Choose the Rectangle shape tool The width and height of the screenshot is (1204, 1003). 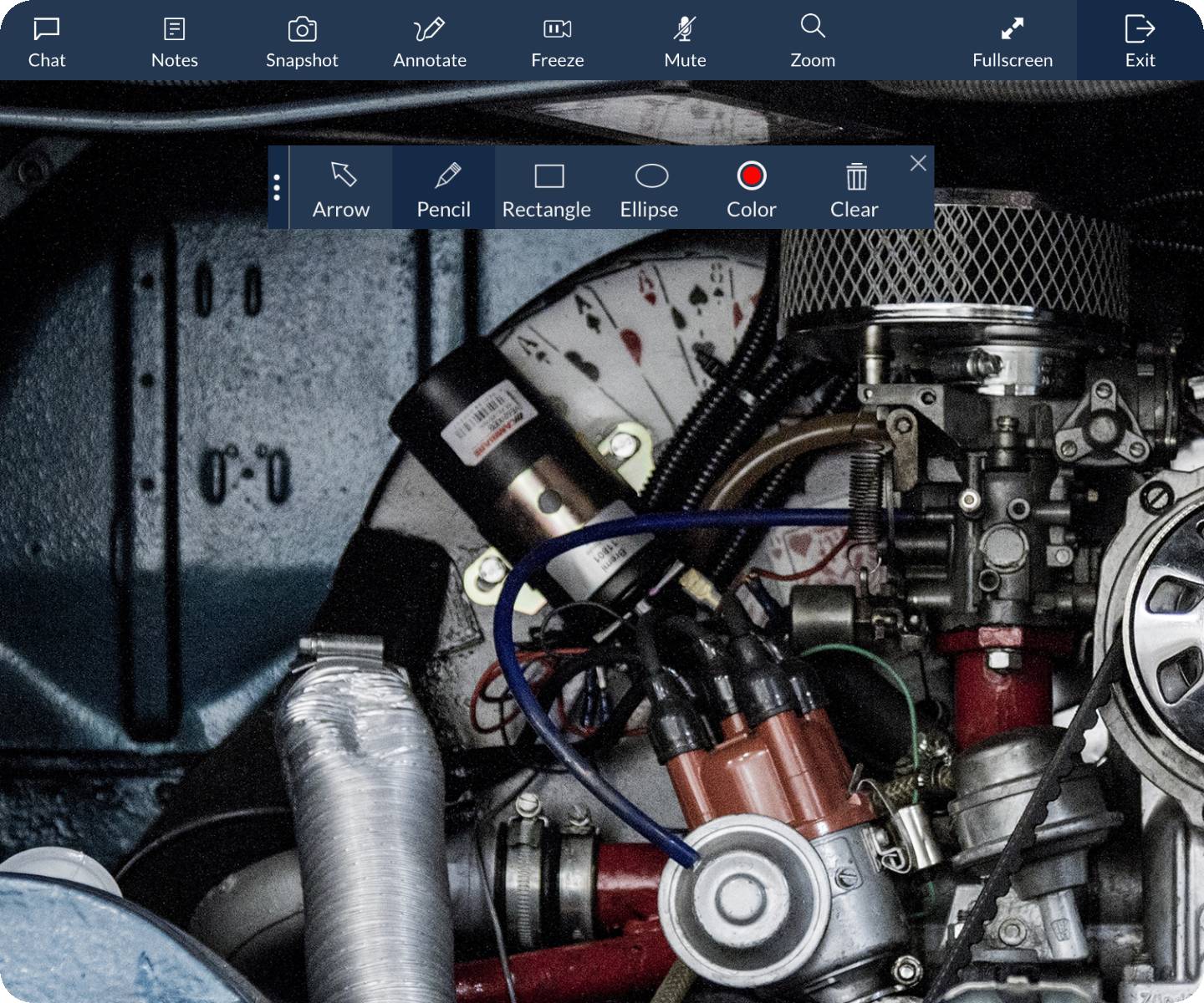[x=547, y=189]
